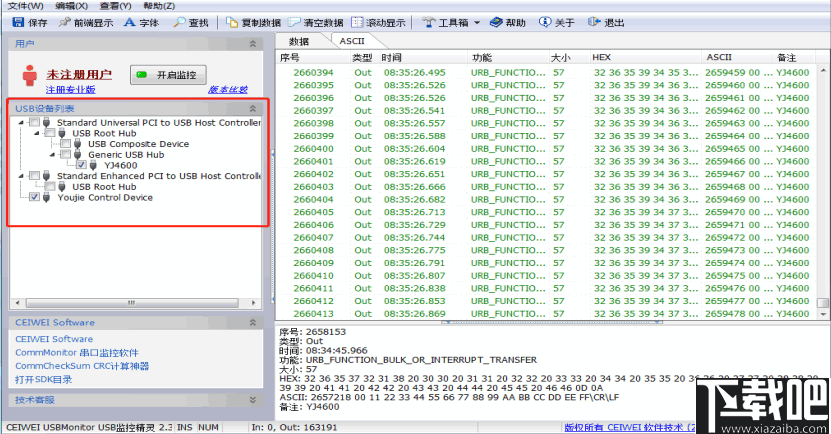Open the CommMonitor 串口监控软件 link
The height and width of the screenshot is (434, 831).
click(77, 352)
